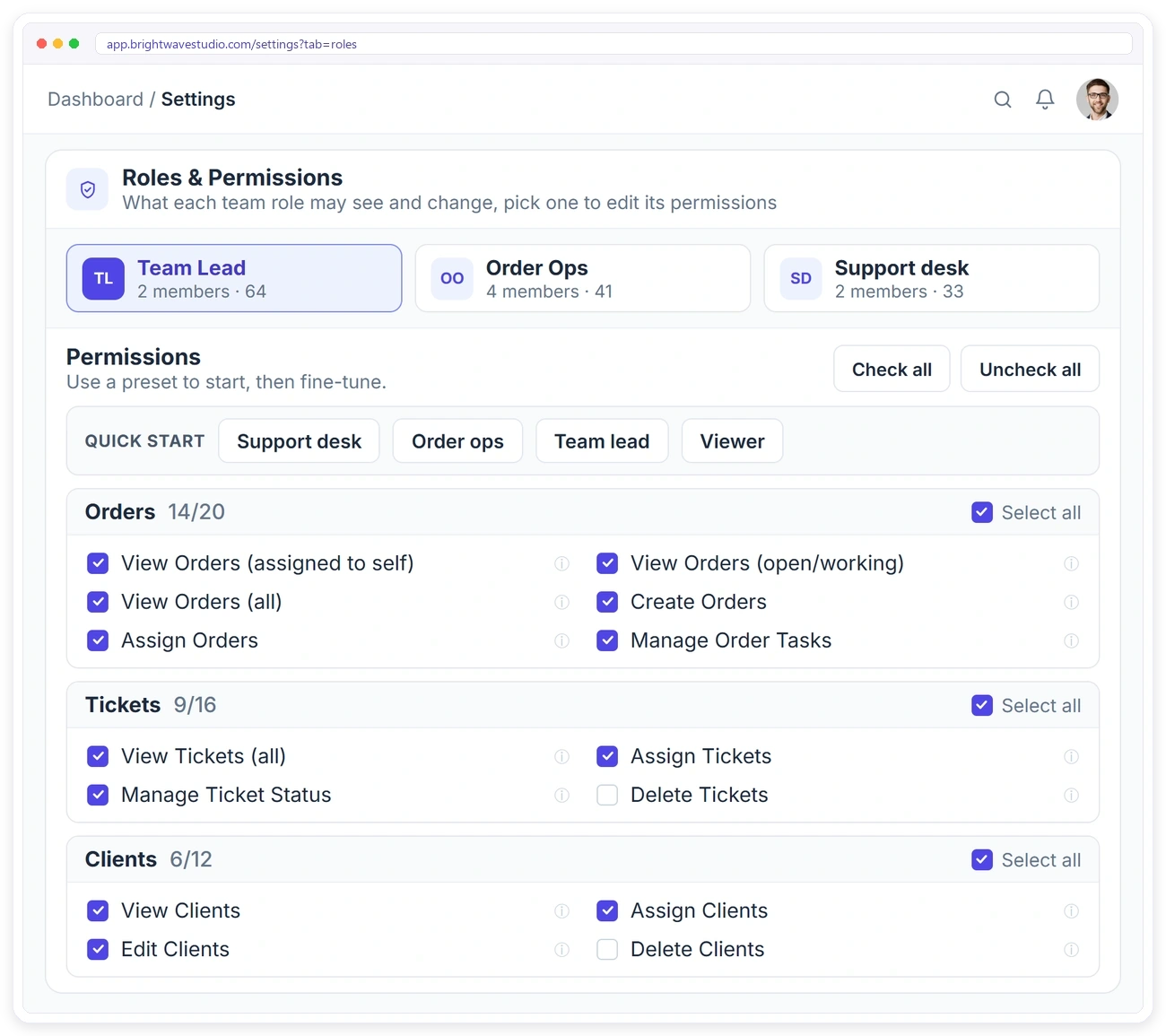Uncheck the Manage Ticket Status checkbox
Image resolution: width=1166 pixels, height=1036 pixels.
click(98, 795)
